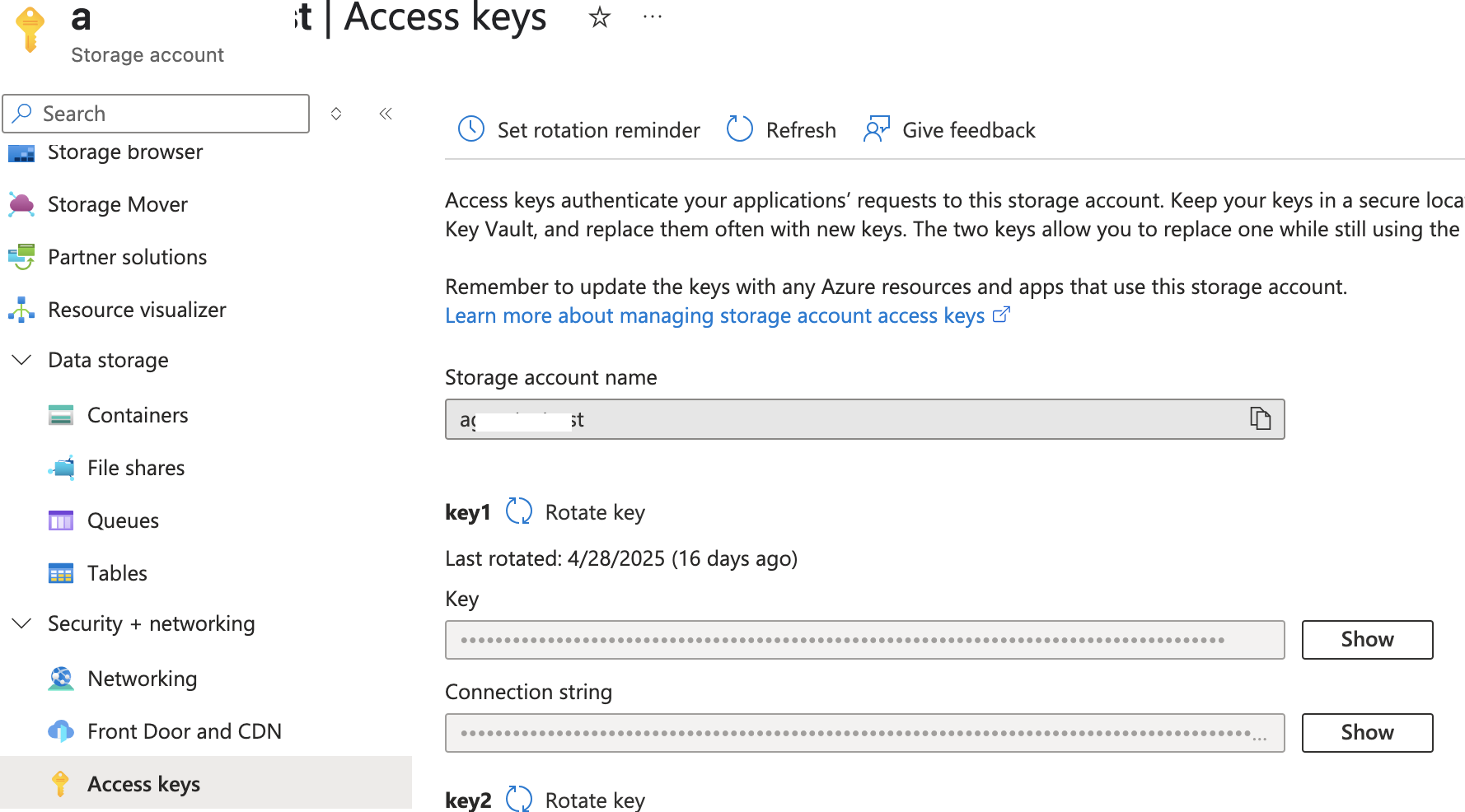The image size is (1465, 812).
Task: Favorite this page with the star icon
Action: [x=600, y=16]
